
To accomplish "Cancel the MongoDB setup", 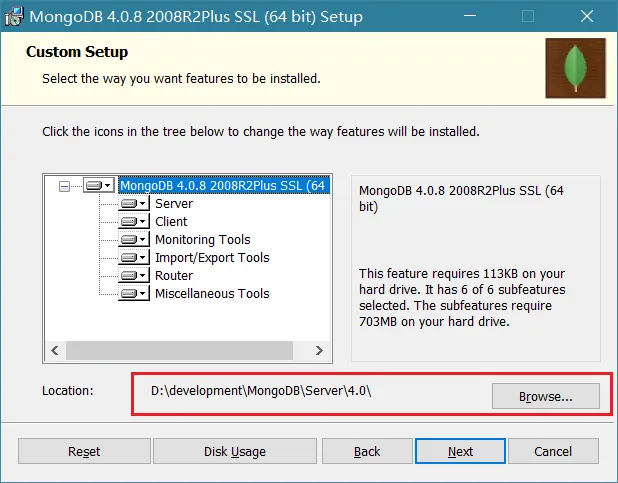I will [553, 451].
